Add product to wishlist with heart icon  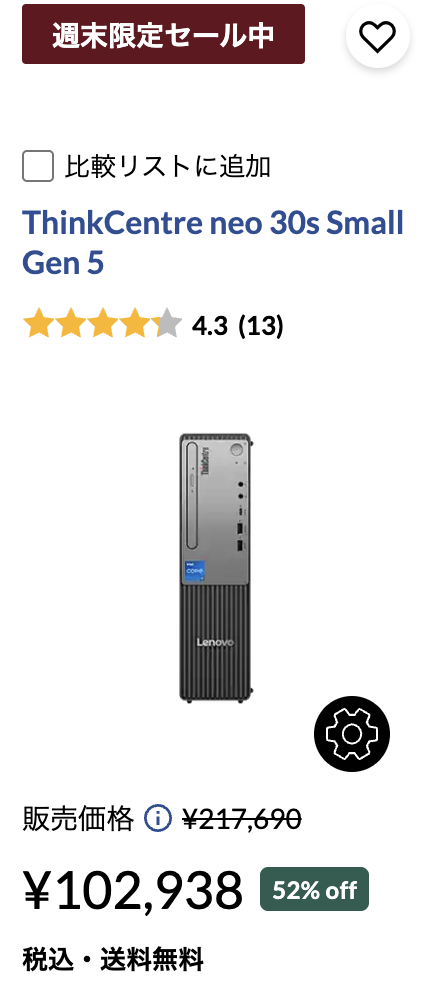pos(378,36)
